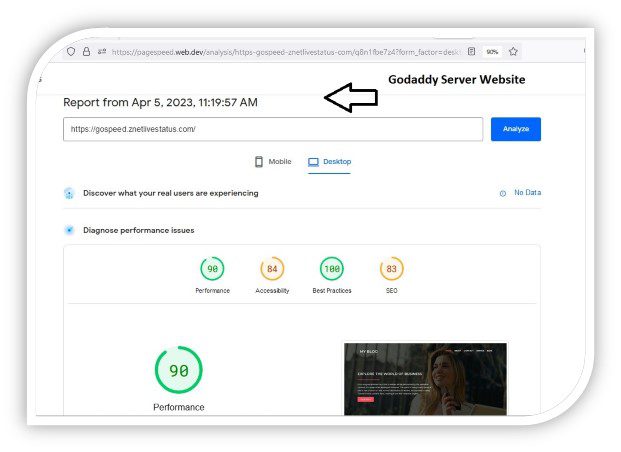Open reader view icon in address bar

(x=471, y=52)
